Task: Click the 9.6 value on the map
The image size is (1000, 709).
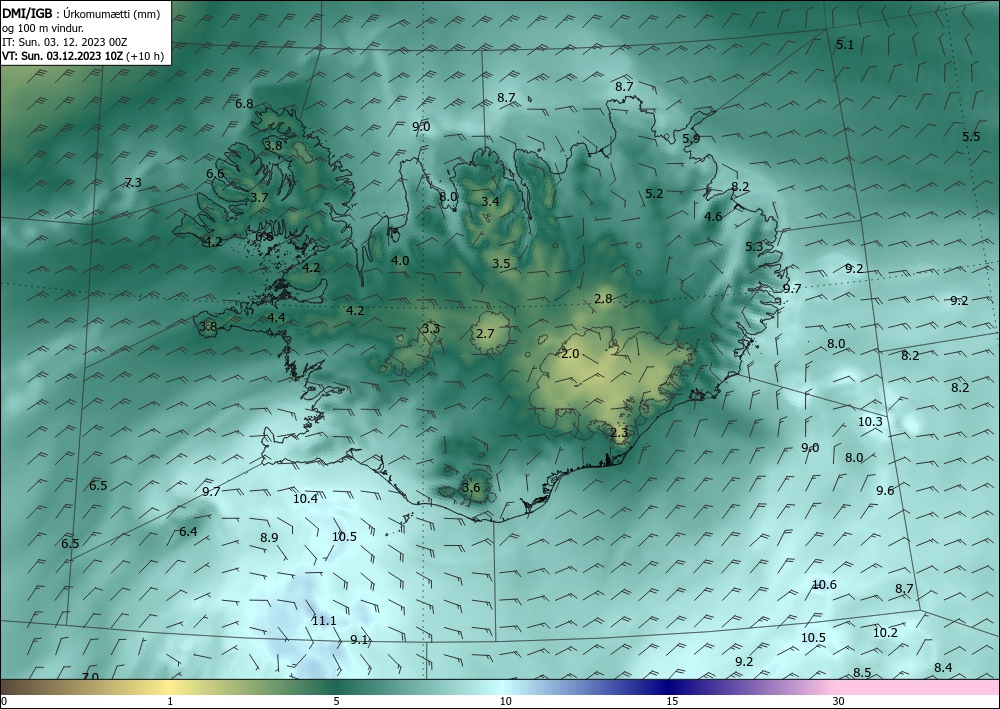Action: [885, 491]
